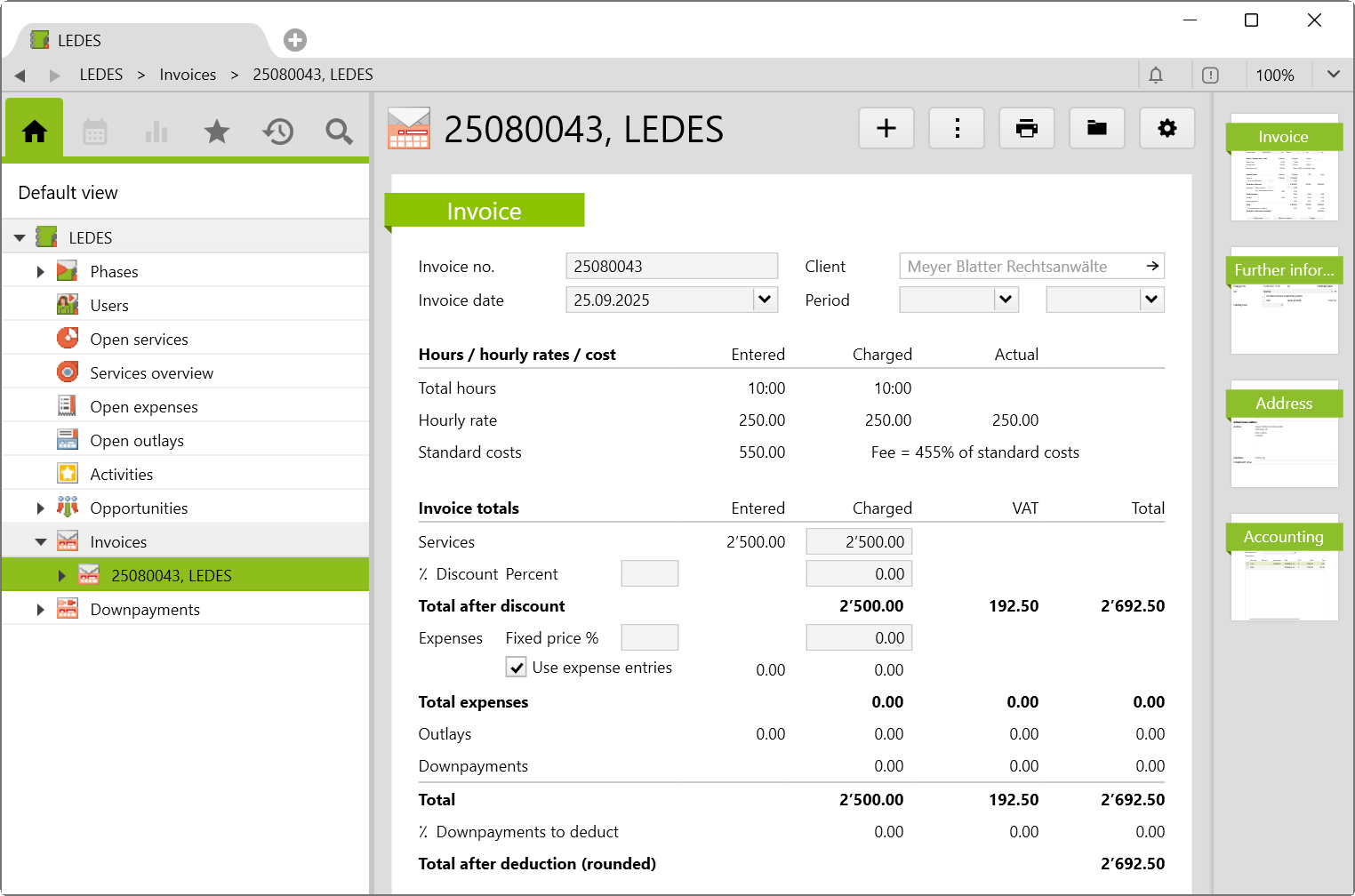The width and height of the screenshot is (1355, 896).
Task: Open the history clock icon
Action: point(277,132)
